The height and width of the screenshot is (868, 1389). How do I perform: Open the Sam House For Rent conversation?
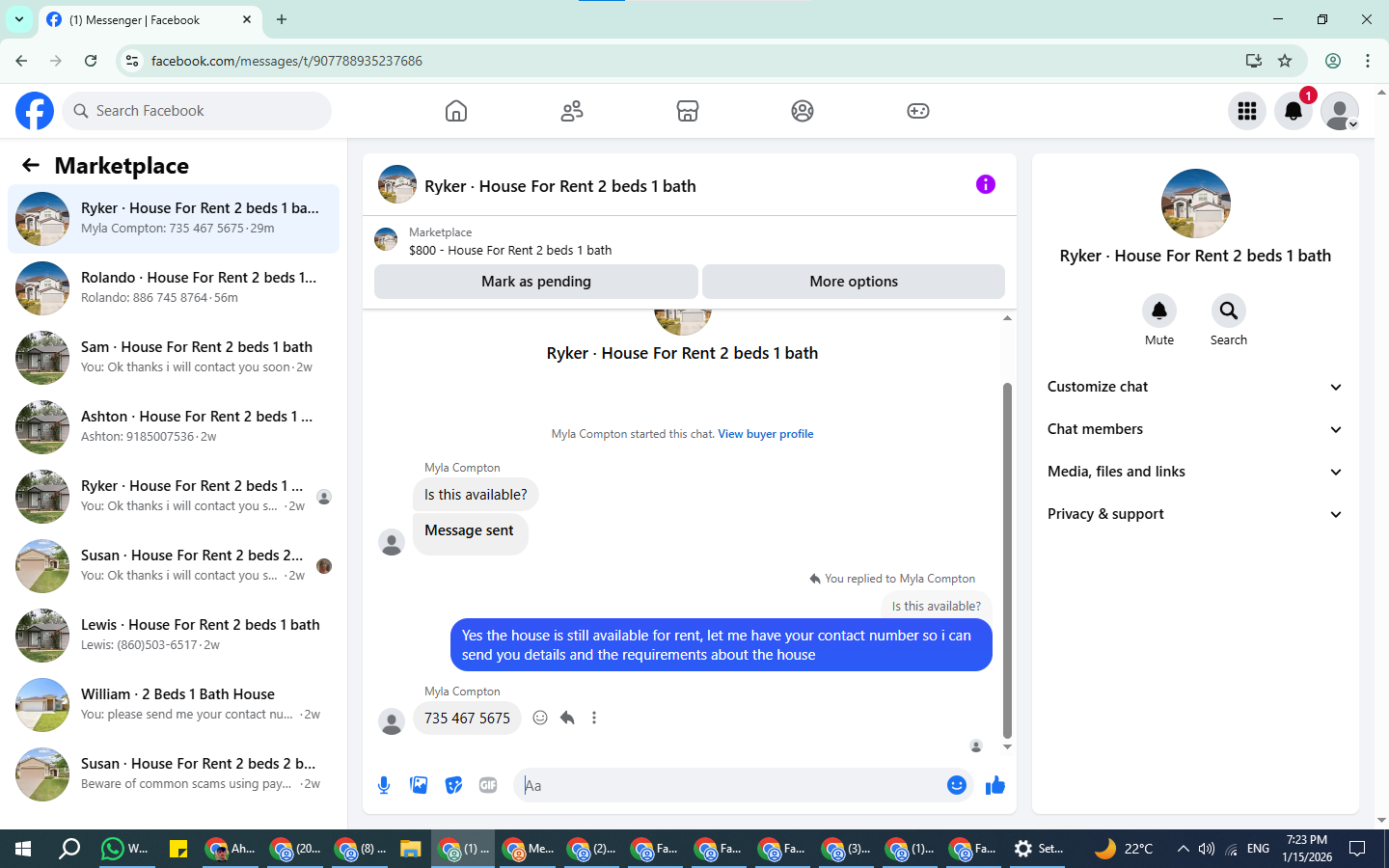click(174, 358)
